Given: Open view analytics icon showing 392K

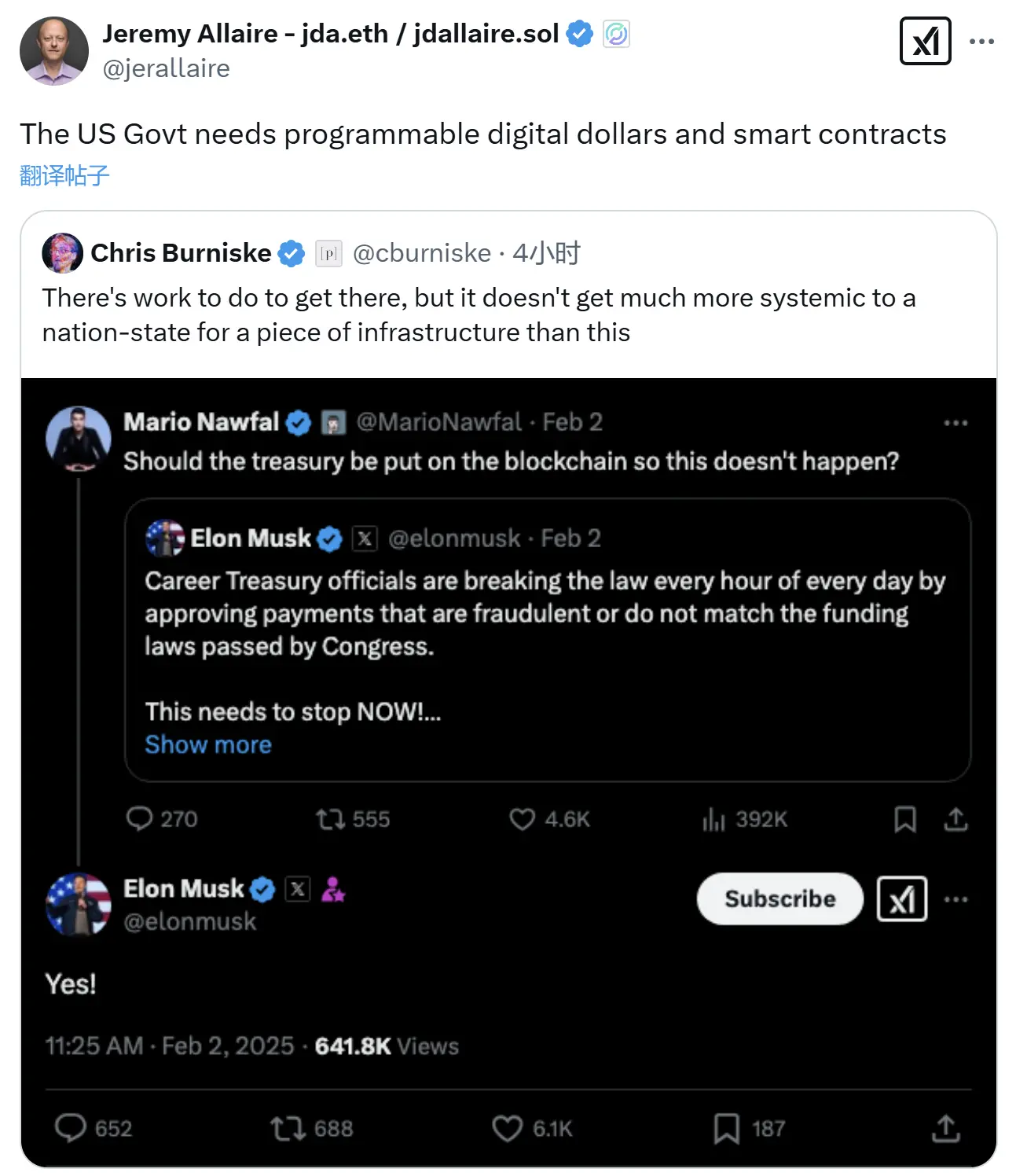Looking at the screenshot, I should point(714,819).
